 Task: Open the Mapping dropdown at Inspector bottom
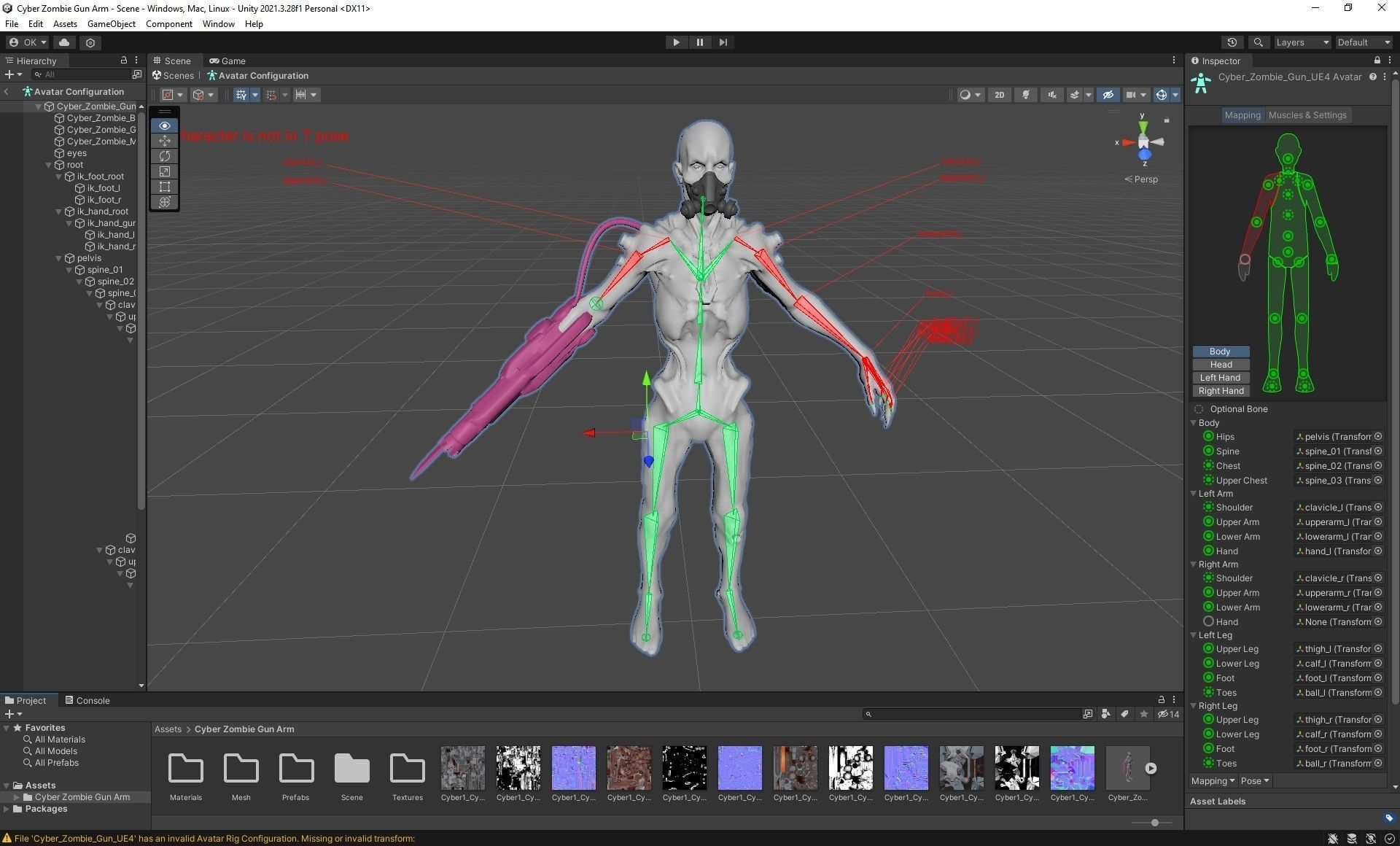pos(1213,780)
